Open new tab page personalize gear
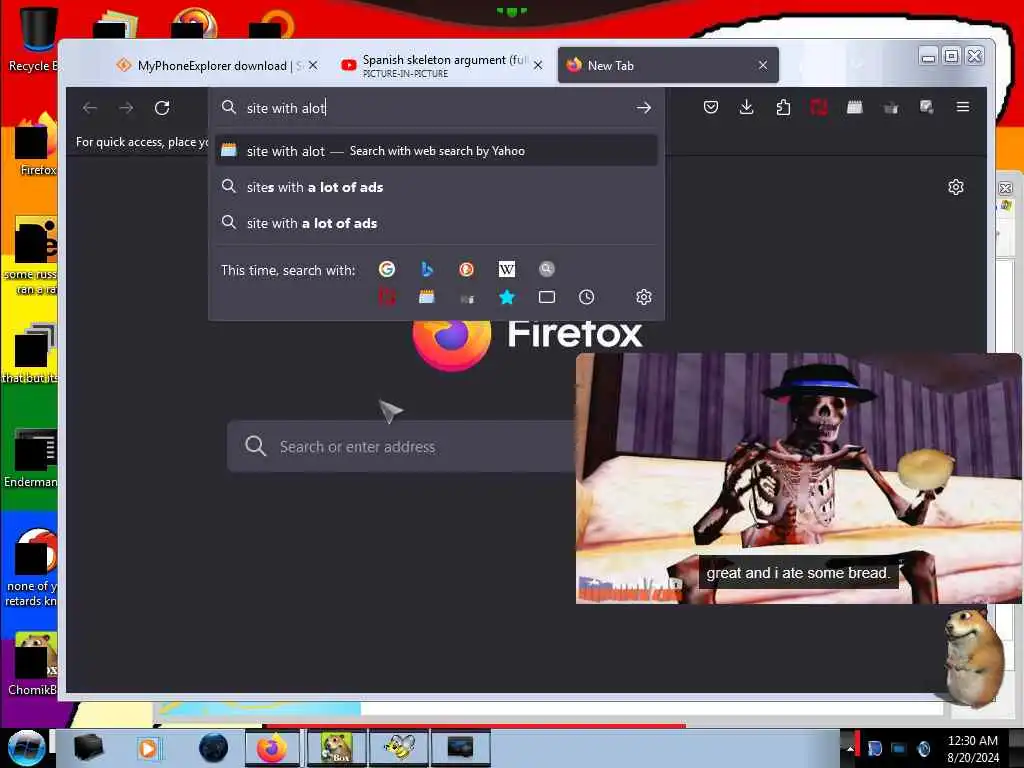1024x768 pixels. coord(955,187)
